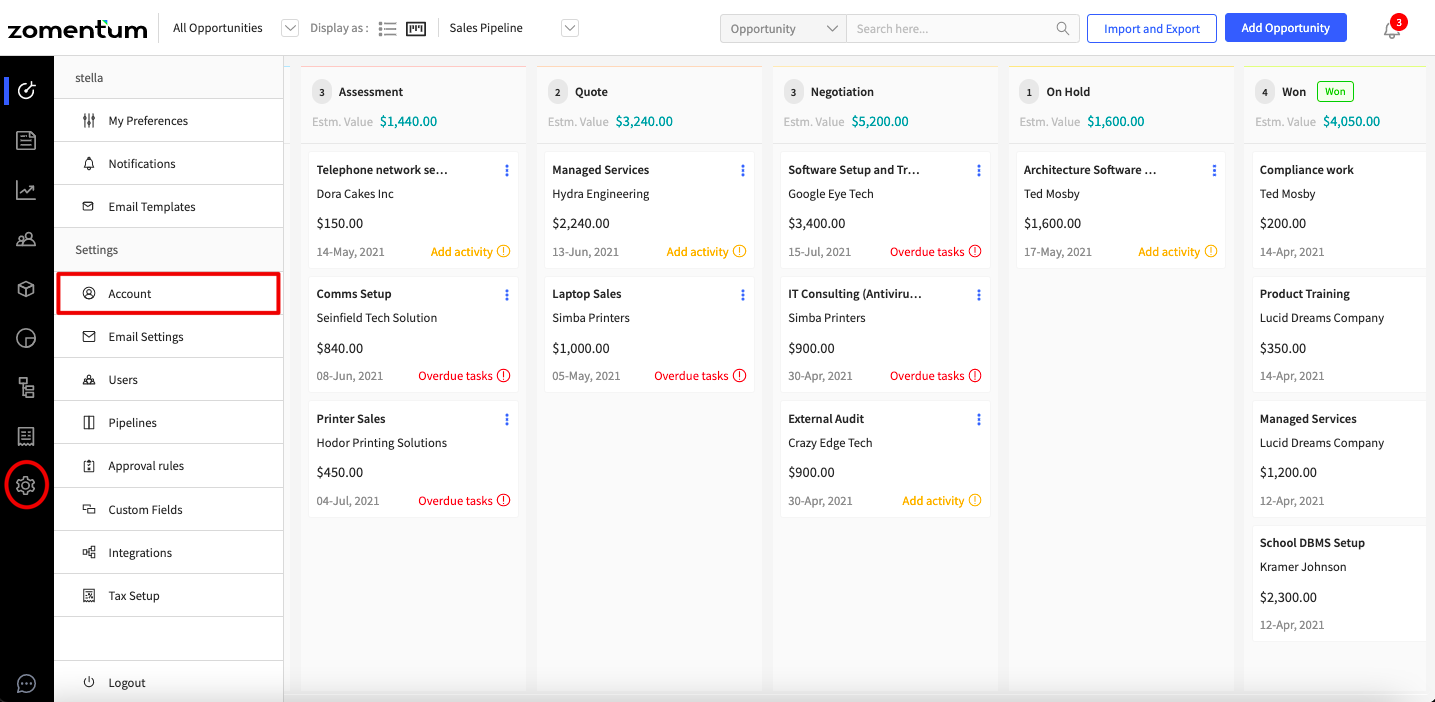Click the Import and Export button
The width and height of the screenshot is (1435, 702).
click(1152, 29)
